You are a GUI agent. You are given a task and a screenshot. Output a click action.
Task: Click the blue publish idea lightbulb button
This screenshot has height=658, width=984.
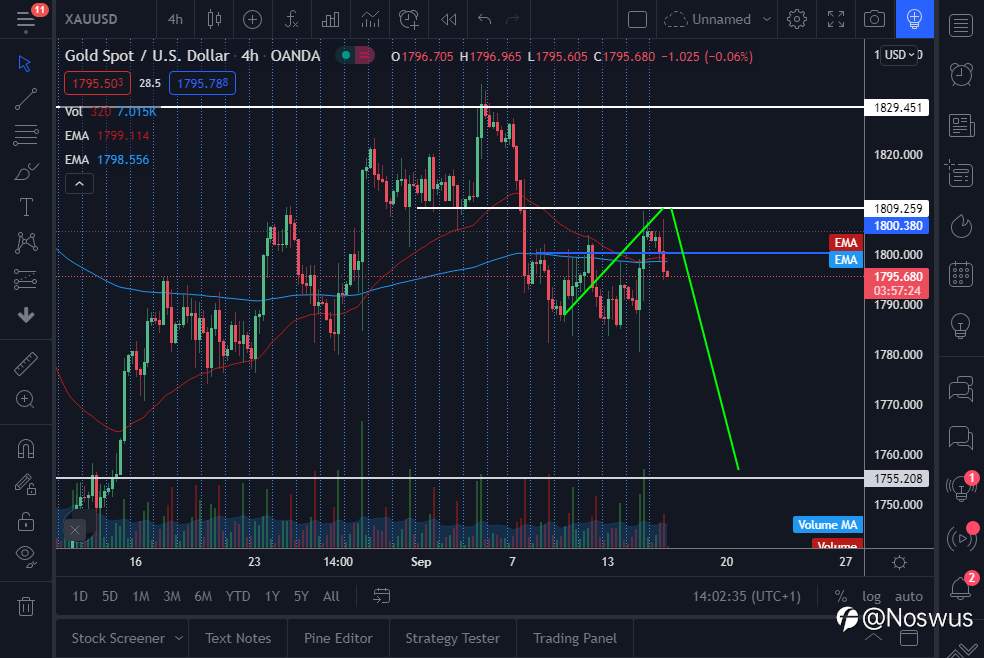914,19
